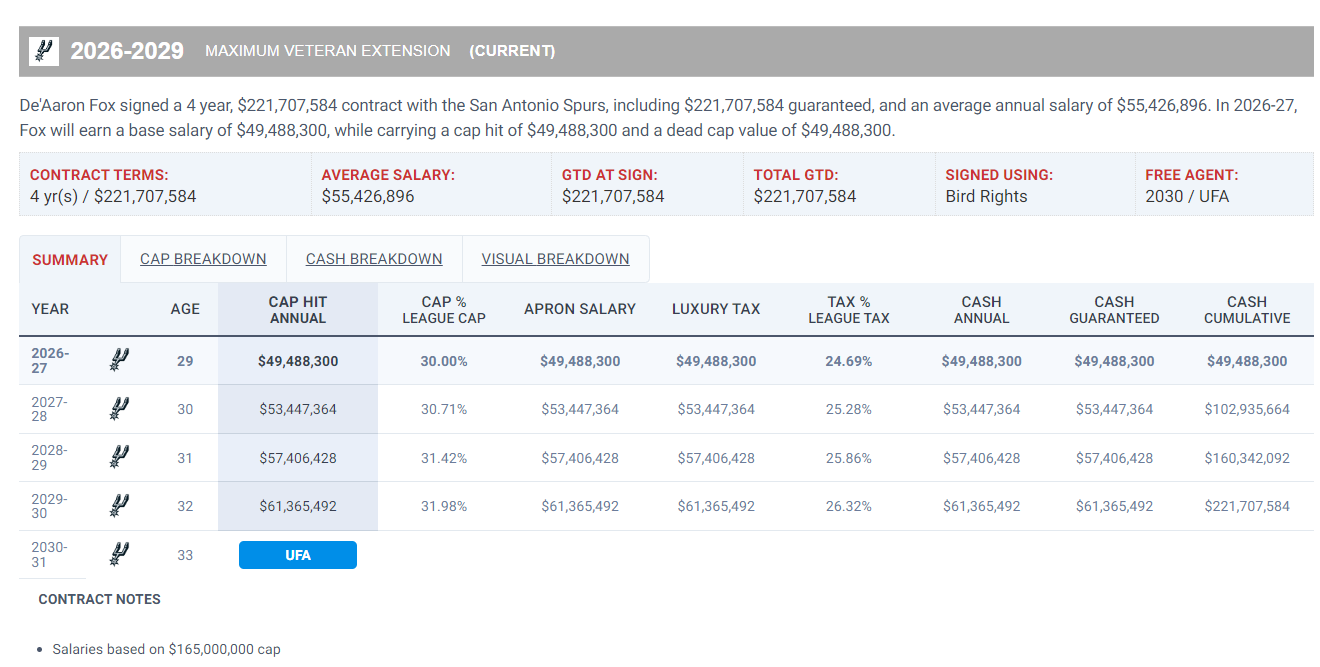This screenshot has width=1320, height=667.
Task: Click the Spurs logo in the header bar
Action: [44, 51]
